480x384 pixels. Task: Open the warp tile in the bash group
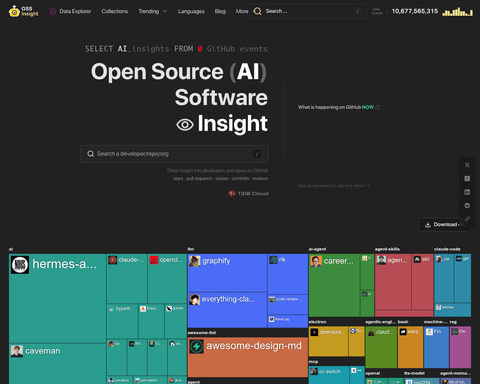click(x=410, y=347)
